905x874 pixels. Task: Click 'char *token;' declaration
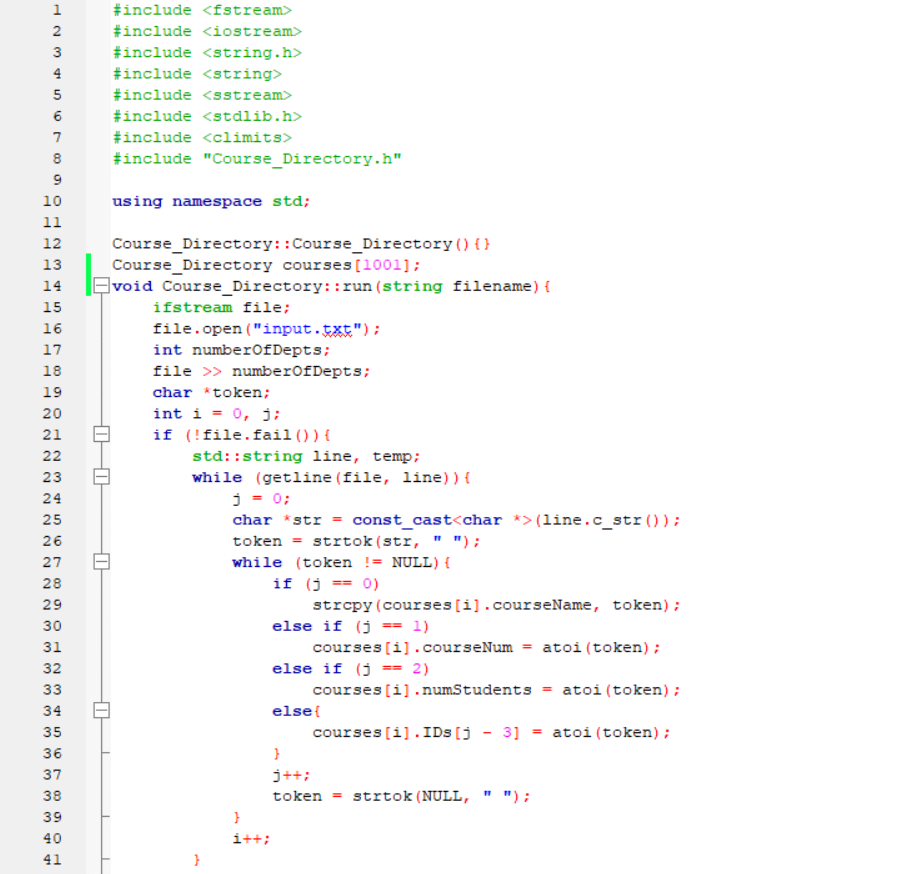pyautogui.click(x=211, y=393)
